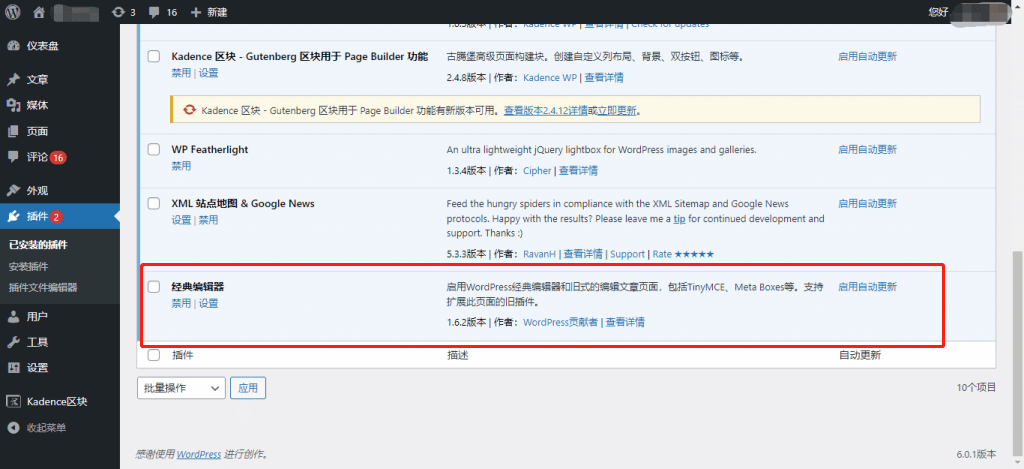The height and width of the screenshot is (469, 1024).
Task: Open 文章 pin icon in sidebar
Action: coord(13,80)
